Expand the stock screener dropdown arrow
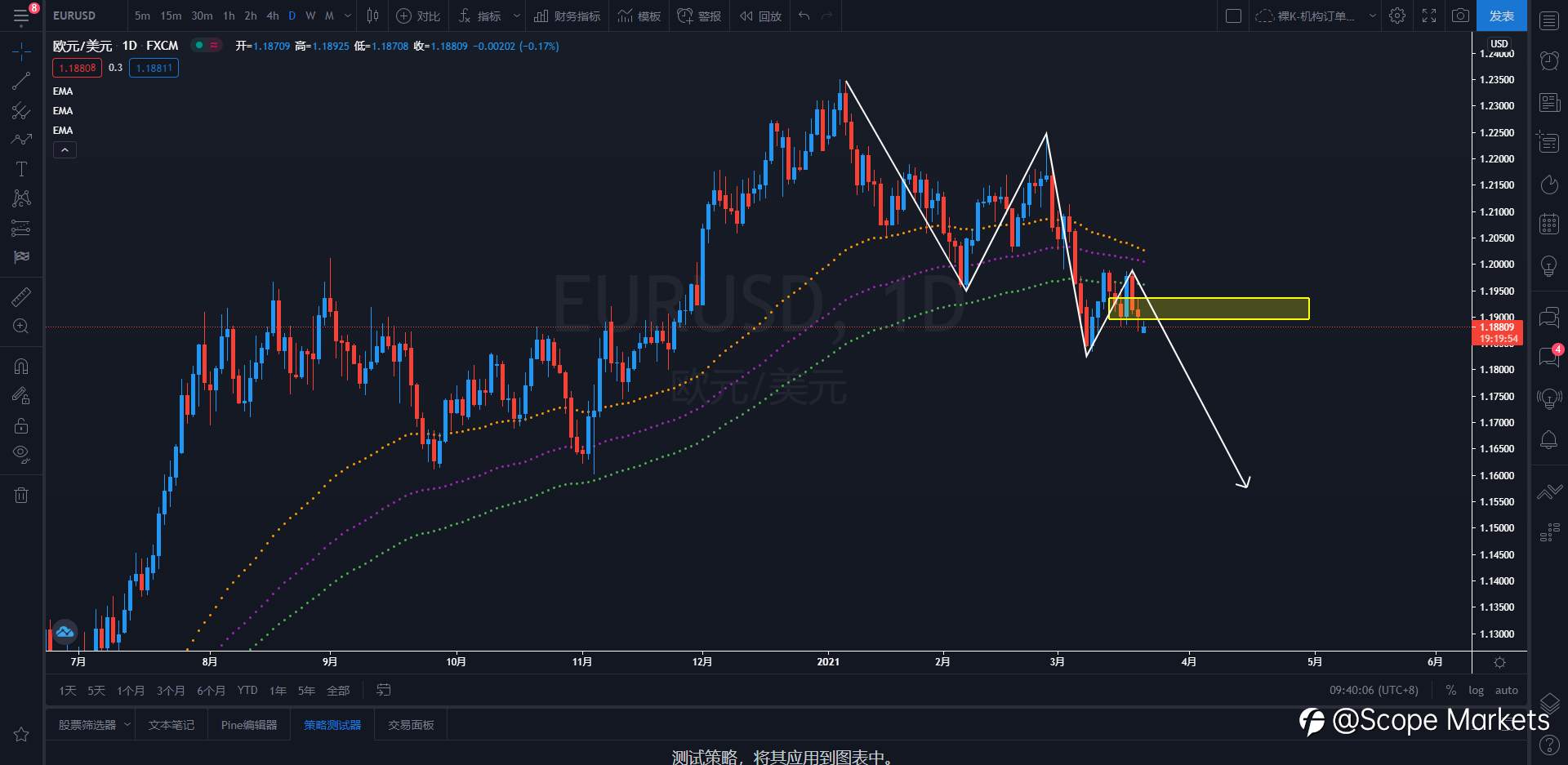Viewport: 1568px width, 765px height. click(x=127, y=725)
